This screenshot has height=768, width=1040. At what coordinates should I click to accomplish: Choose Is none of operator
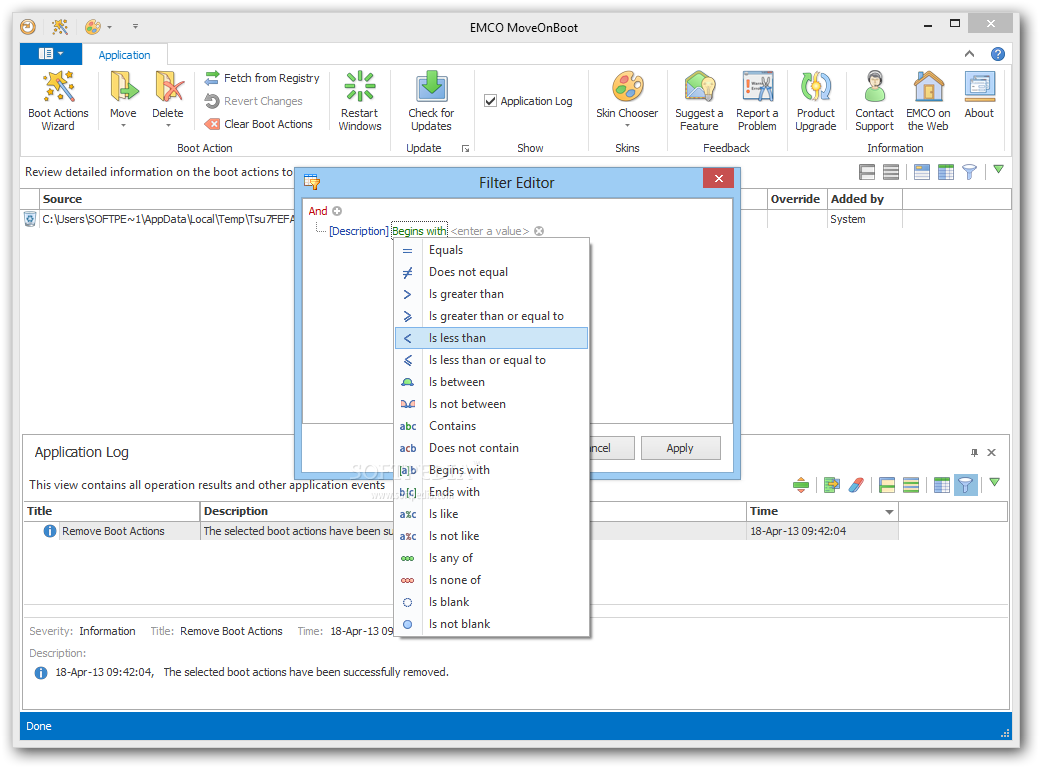(x=491, y=580)
